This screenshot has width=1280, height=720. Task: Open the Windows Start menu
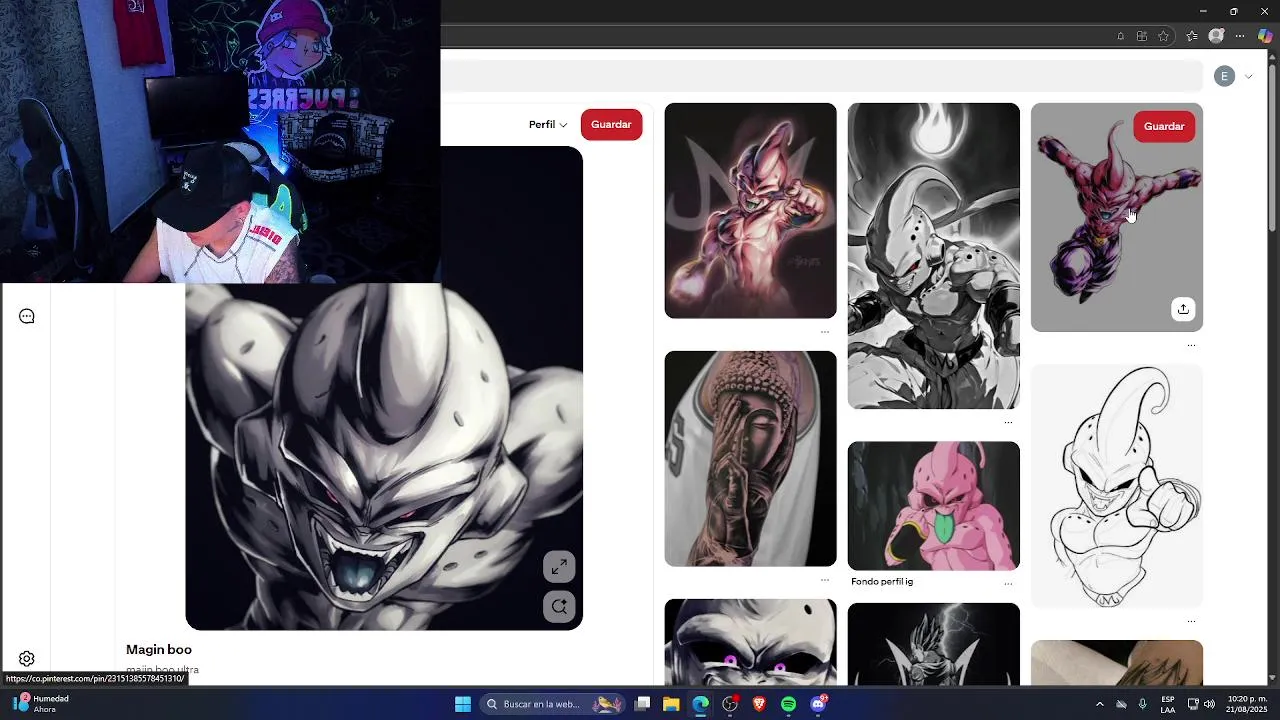coord(463,704)
